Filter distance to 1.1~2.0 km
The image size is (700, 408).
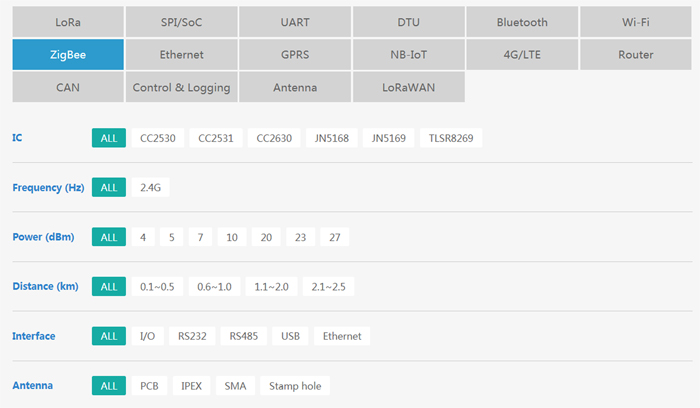(x=271, y=287)
